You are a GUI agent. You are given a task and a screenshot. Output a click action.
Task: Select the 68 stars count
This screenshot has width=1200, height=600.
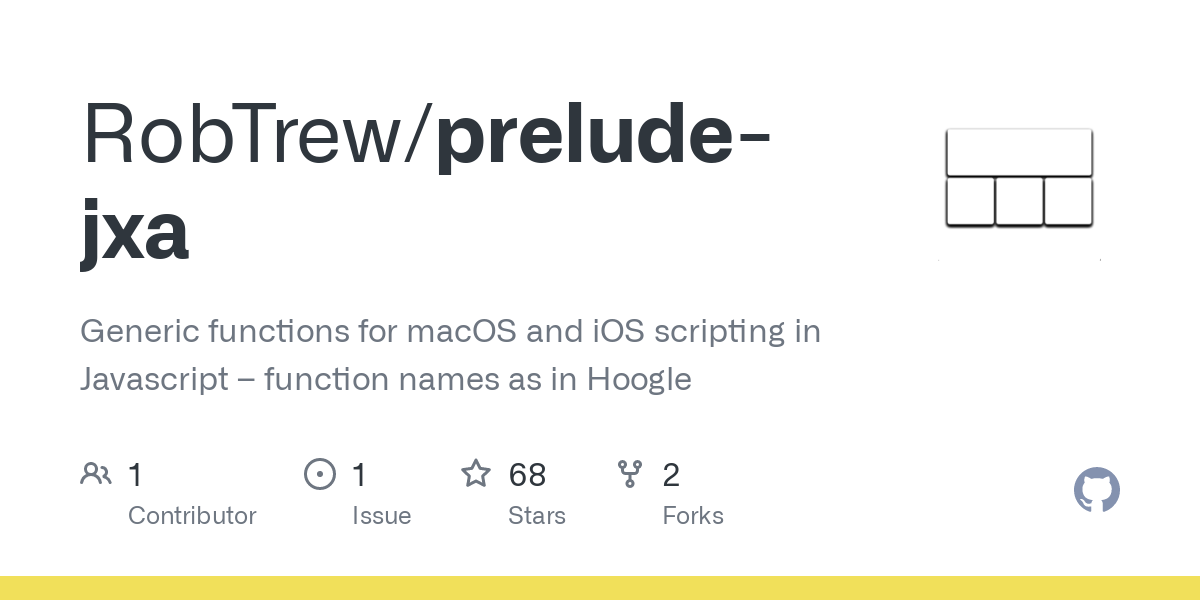527,475
